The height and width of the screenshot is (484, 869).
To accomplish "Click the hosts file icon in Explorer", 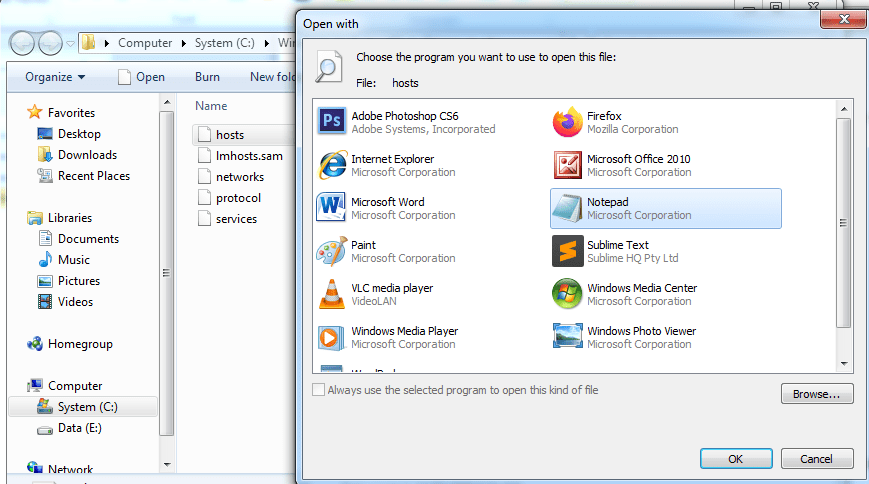I will 205,135.
